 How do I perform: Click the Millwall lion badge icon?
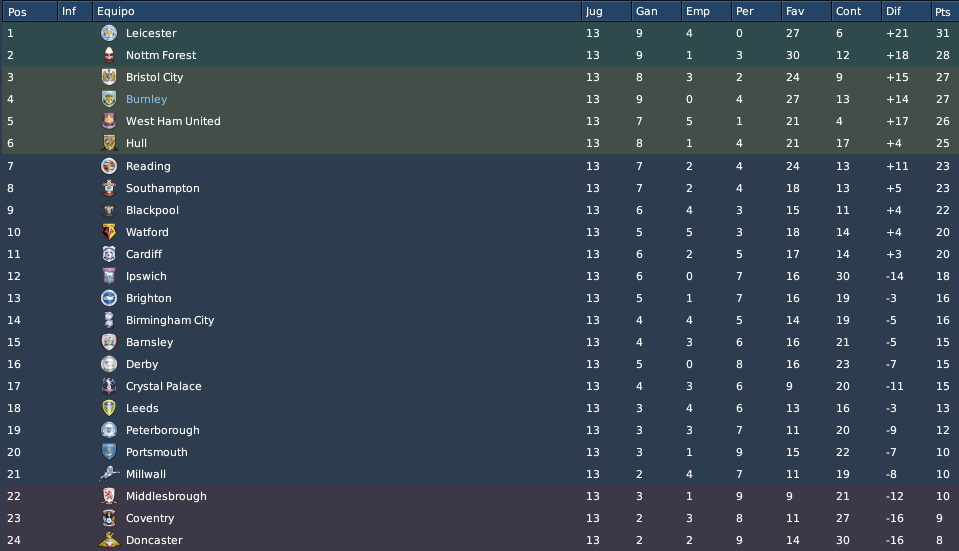(x=109, y=474)
